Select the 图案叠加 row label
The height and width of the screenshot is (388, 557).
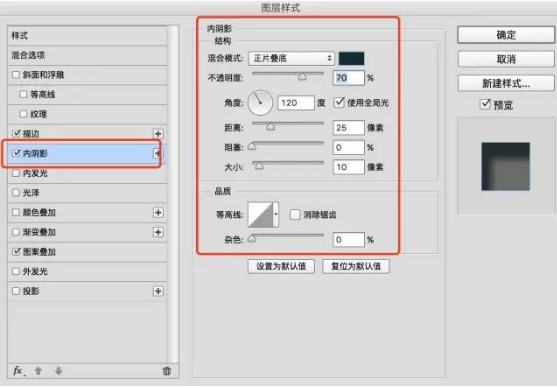tap(39, 252)
